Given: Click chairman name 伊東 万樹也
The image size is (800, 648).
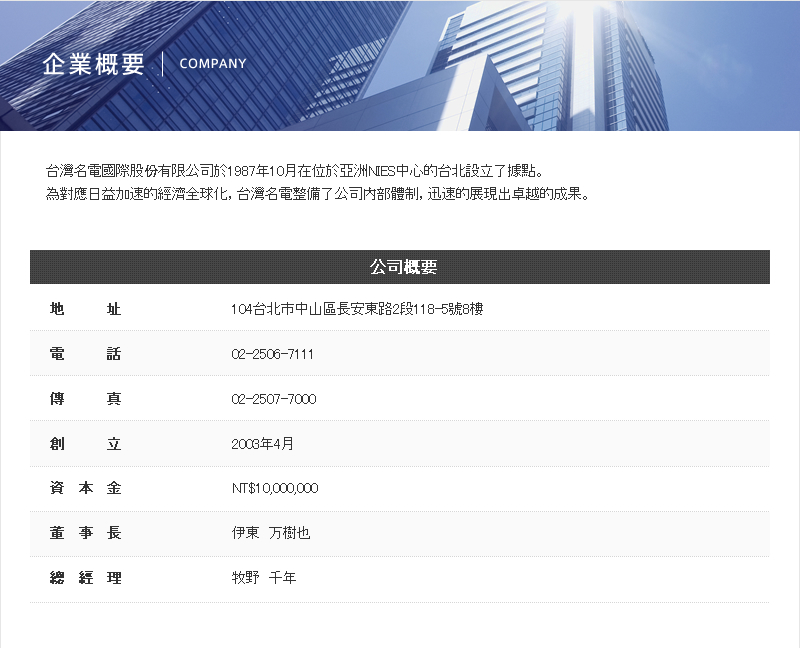Looking at the screenshot, I should point(271,533).
